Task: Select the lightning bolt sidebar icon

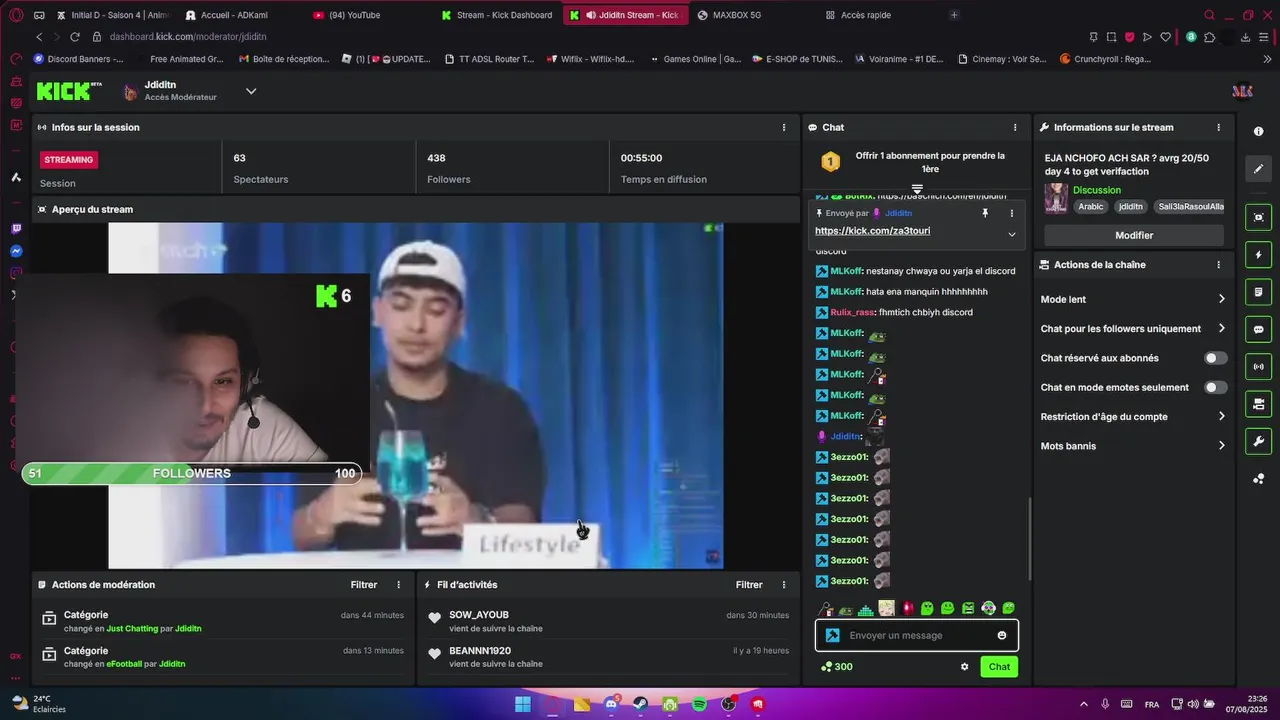Action: coord(1258,255)
